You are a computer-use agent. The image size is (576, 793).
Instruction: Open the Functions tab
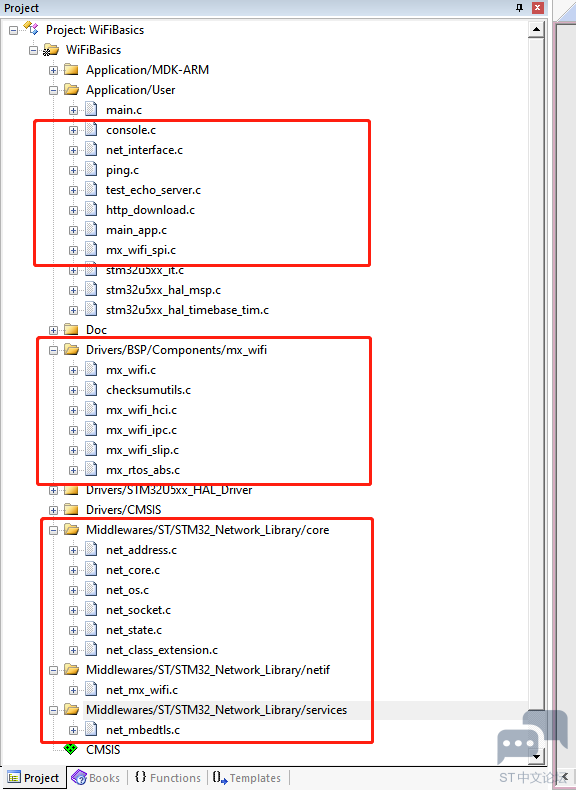pos(168,778)
